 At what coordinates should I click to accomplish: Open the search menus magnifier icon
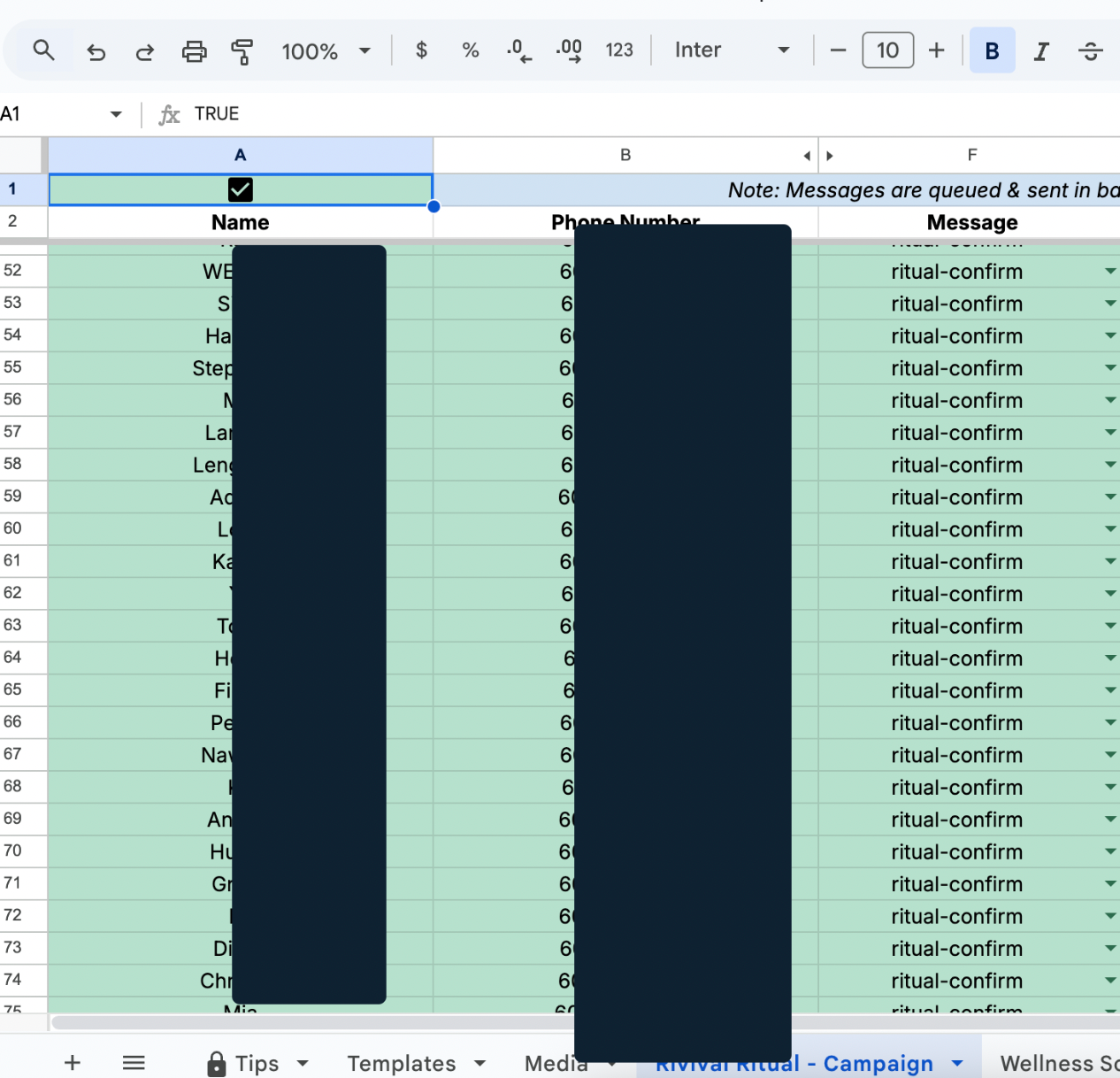[x=43, y=50]
